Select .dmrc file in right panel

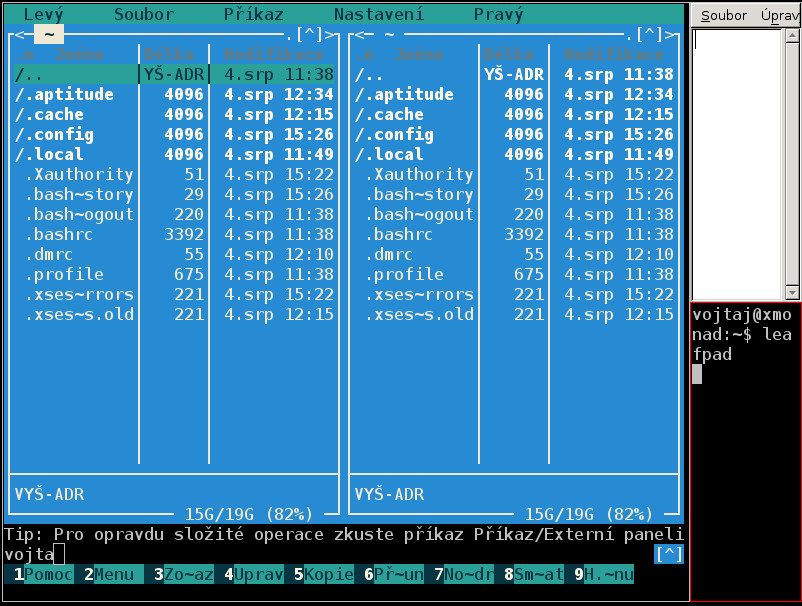coord(515,254)
